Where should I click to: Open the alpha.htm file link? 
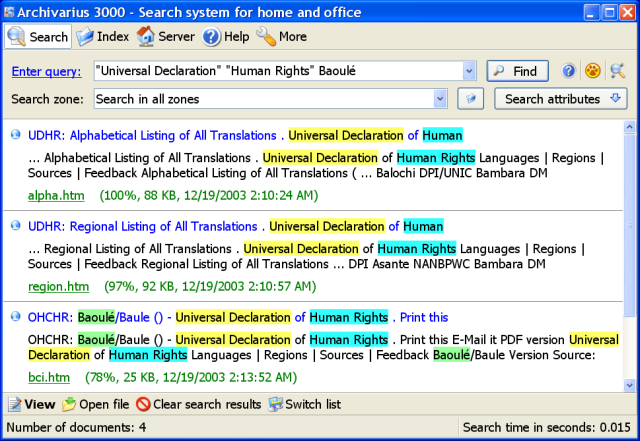point(56,196)
